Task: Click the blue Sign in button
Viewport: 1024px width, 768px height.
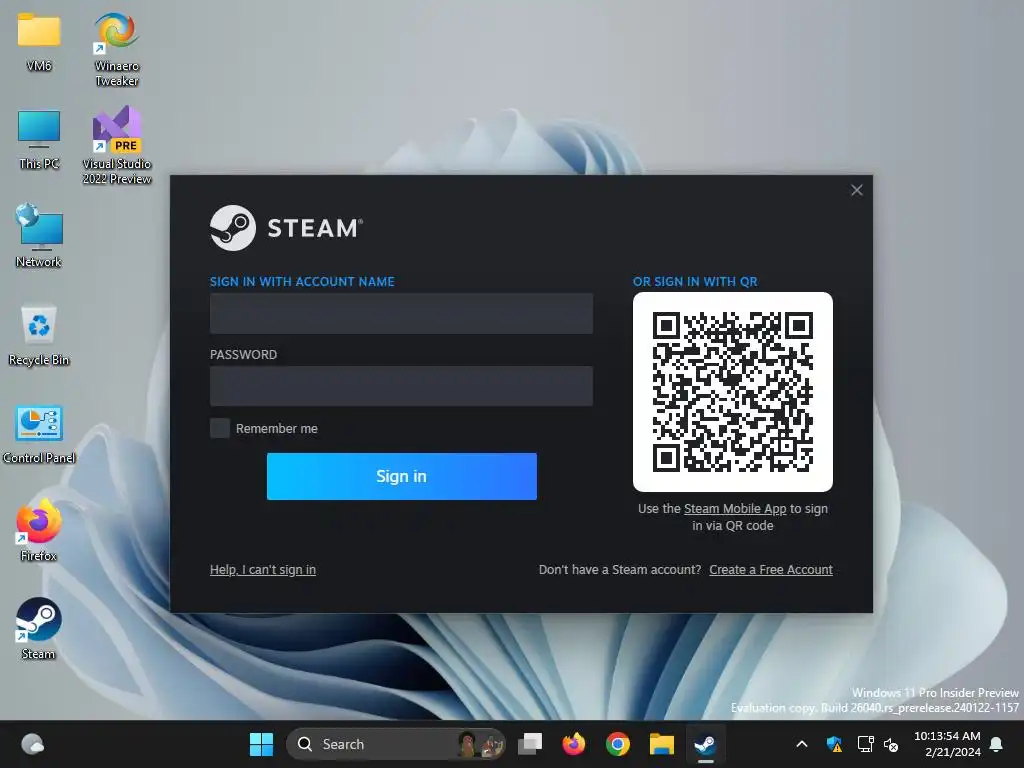Action: 402,476
